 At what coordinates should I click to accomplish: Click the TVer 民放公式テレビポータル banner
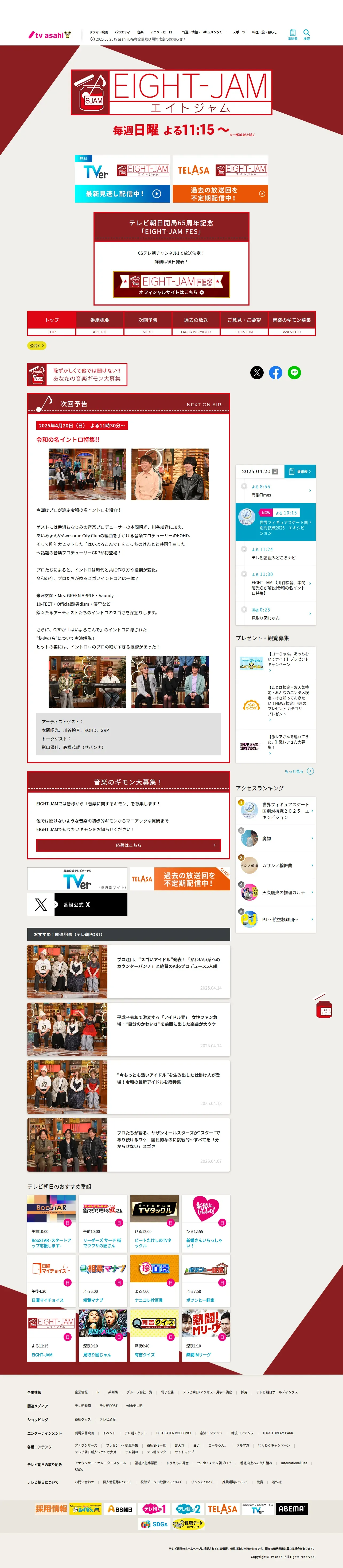pyautogui.click(x=77, y=879)
